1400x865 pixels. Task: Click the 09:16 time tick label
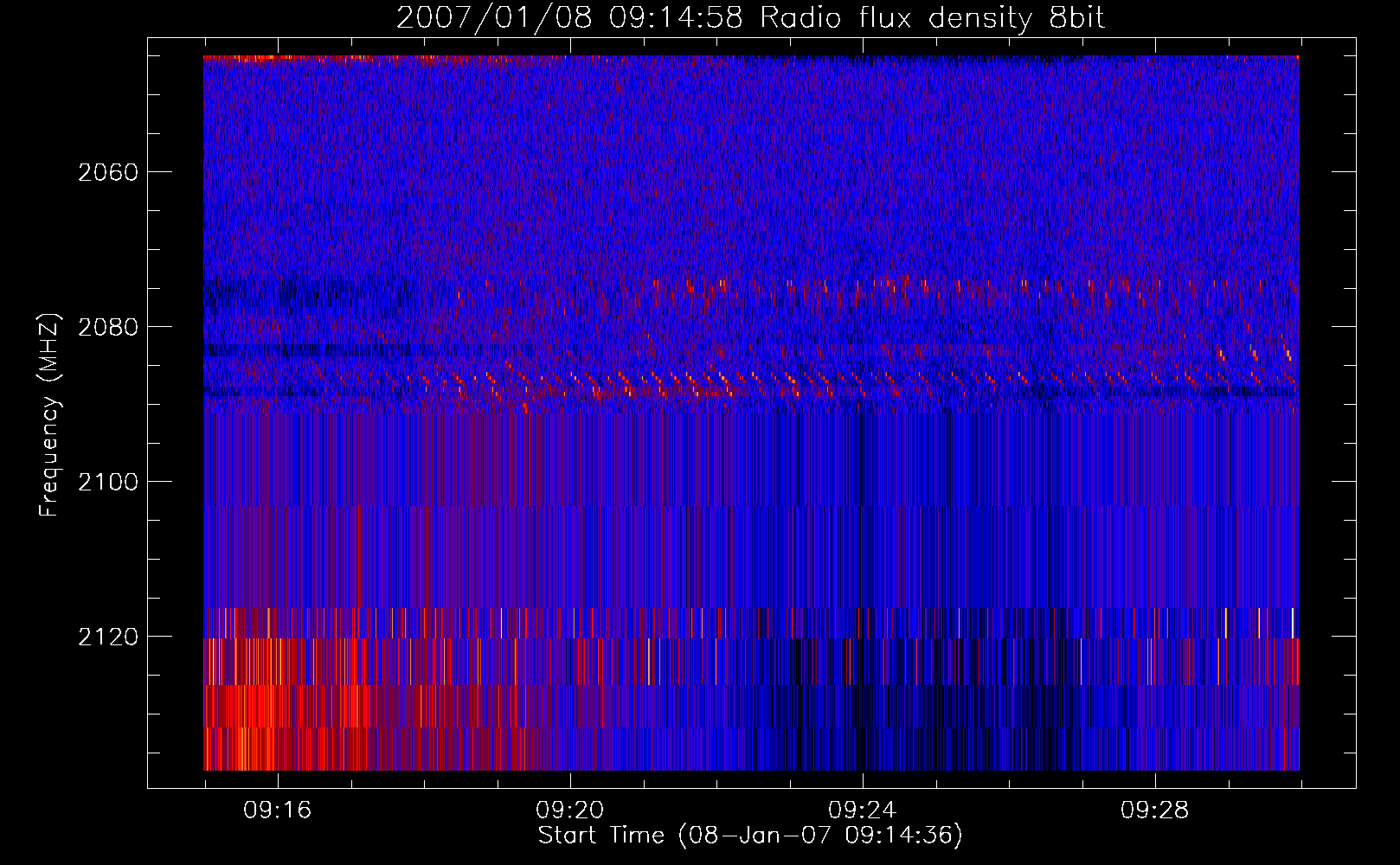click(x=277, y=811)
